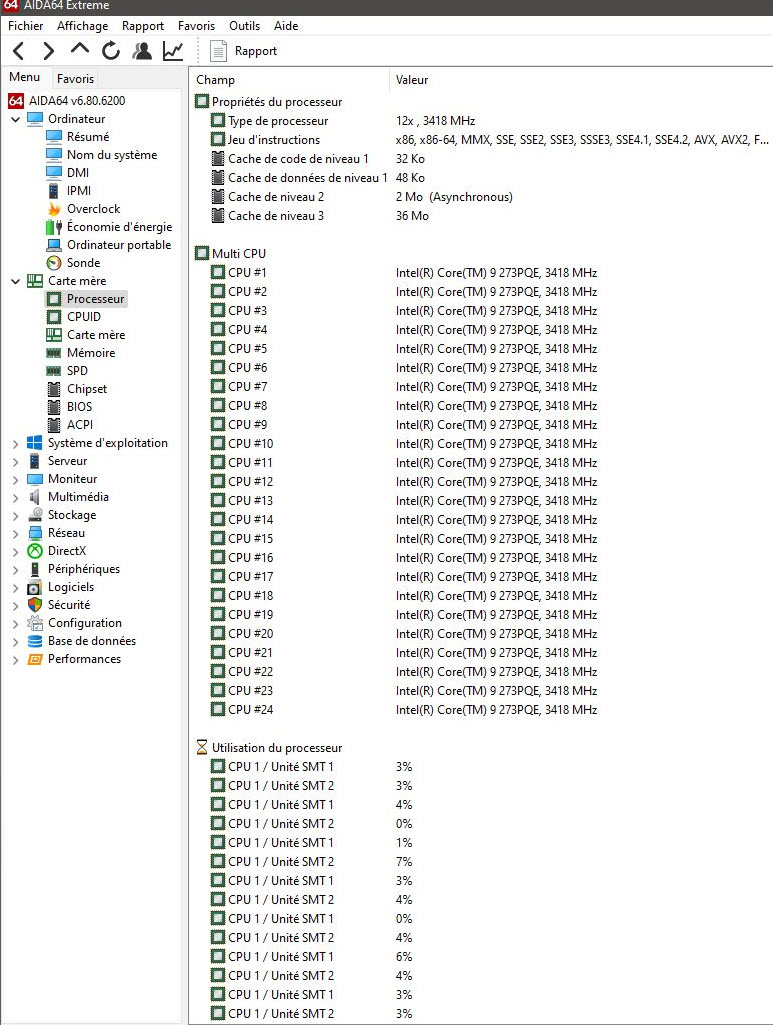773x1025 pixels.
Task: Open Nom du système page
Action: (112, 155)
